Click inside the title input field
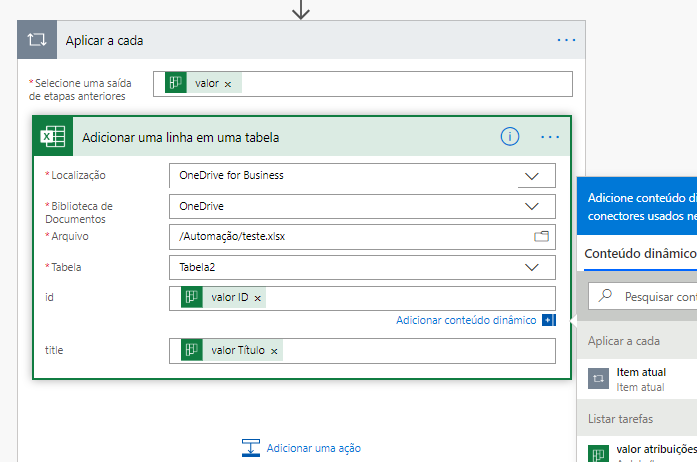This screenshot has width=697, height=462. click(362, 351)
